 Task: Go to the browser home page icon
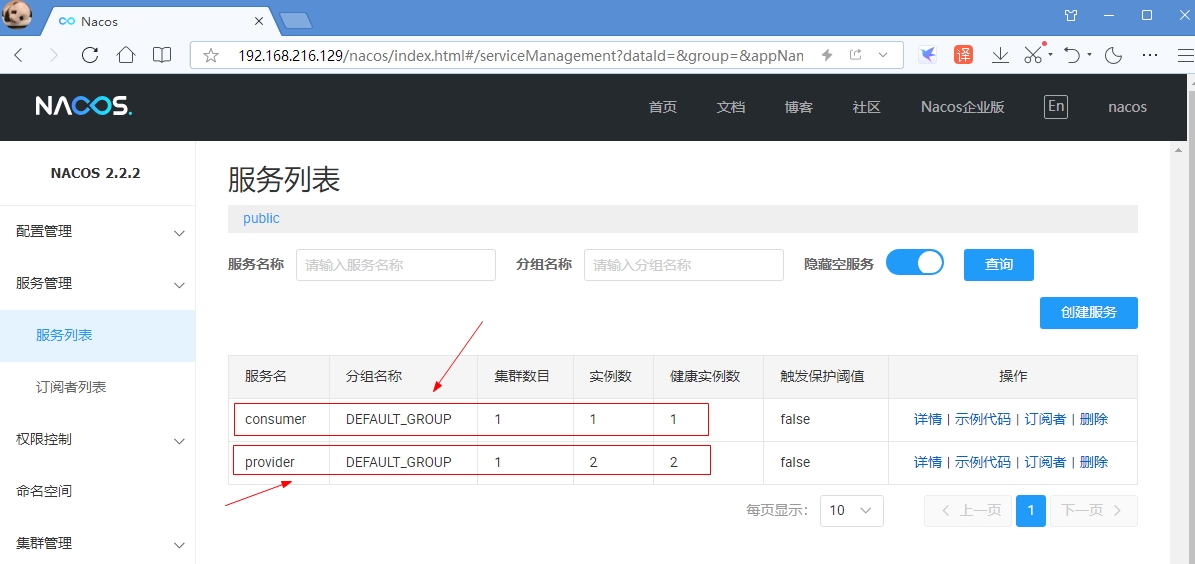(x=126, y=55)
